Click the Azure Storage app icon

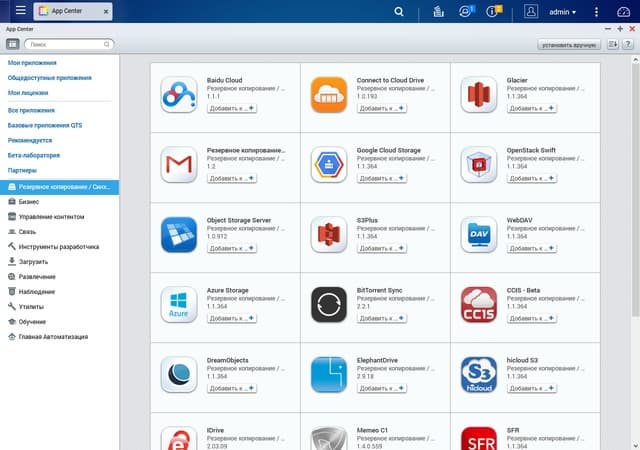179,305
